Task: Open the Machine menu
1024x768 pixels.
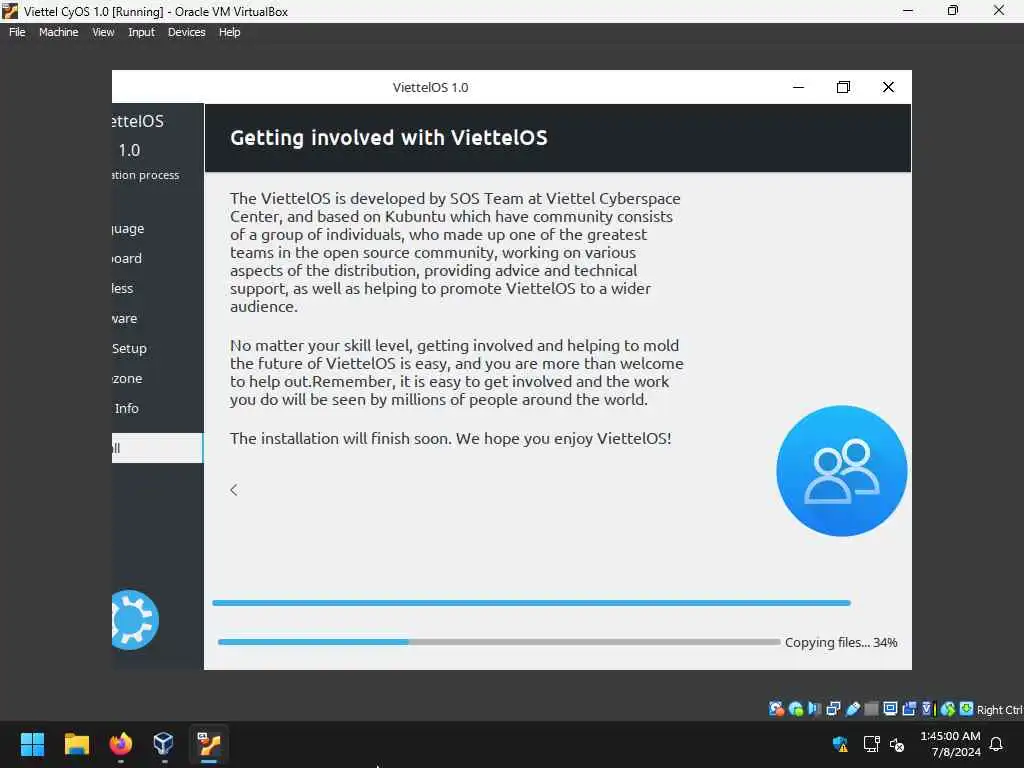Action: coord(58,32)
